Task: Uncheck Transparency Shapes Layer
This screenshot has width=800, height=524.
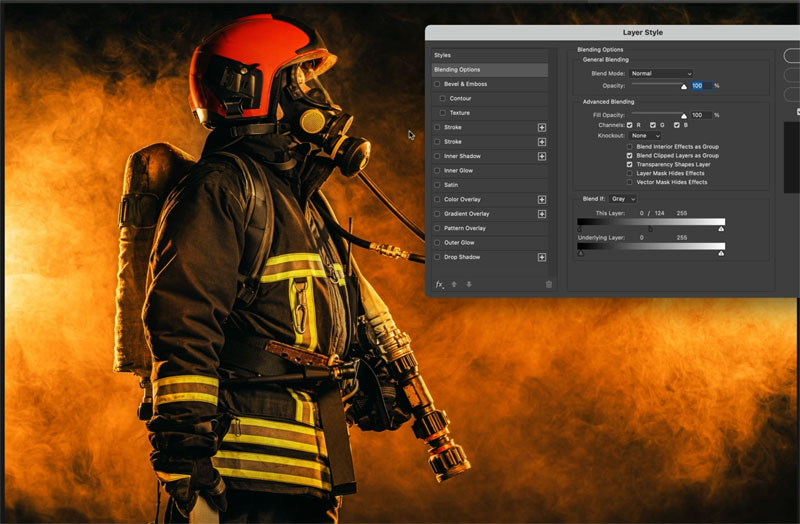Action: [x=630, y=164]
